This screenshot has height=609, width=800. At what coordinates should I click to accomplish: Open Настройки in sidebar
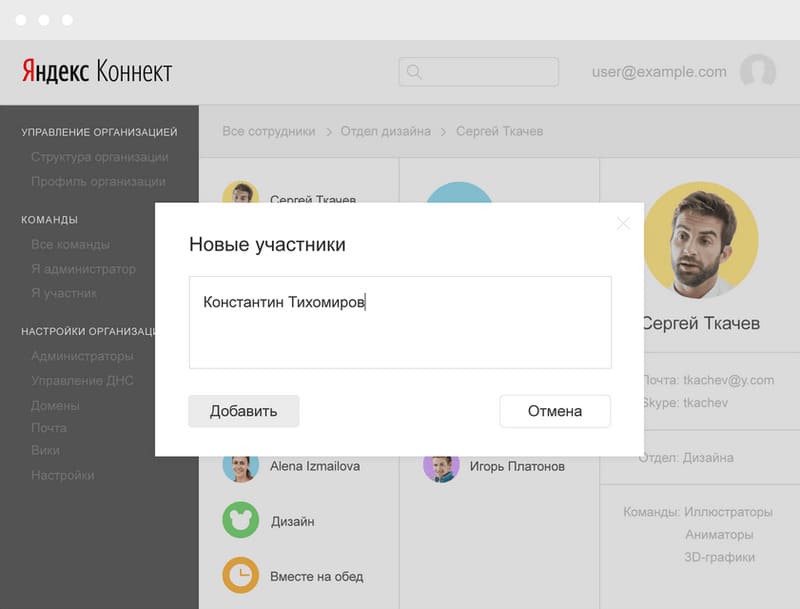[63, 475]
